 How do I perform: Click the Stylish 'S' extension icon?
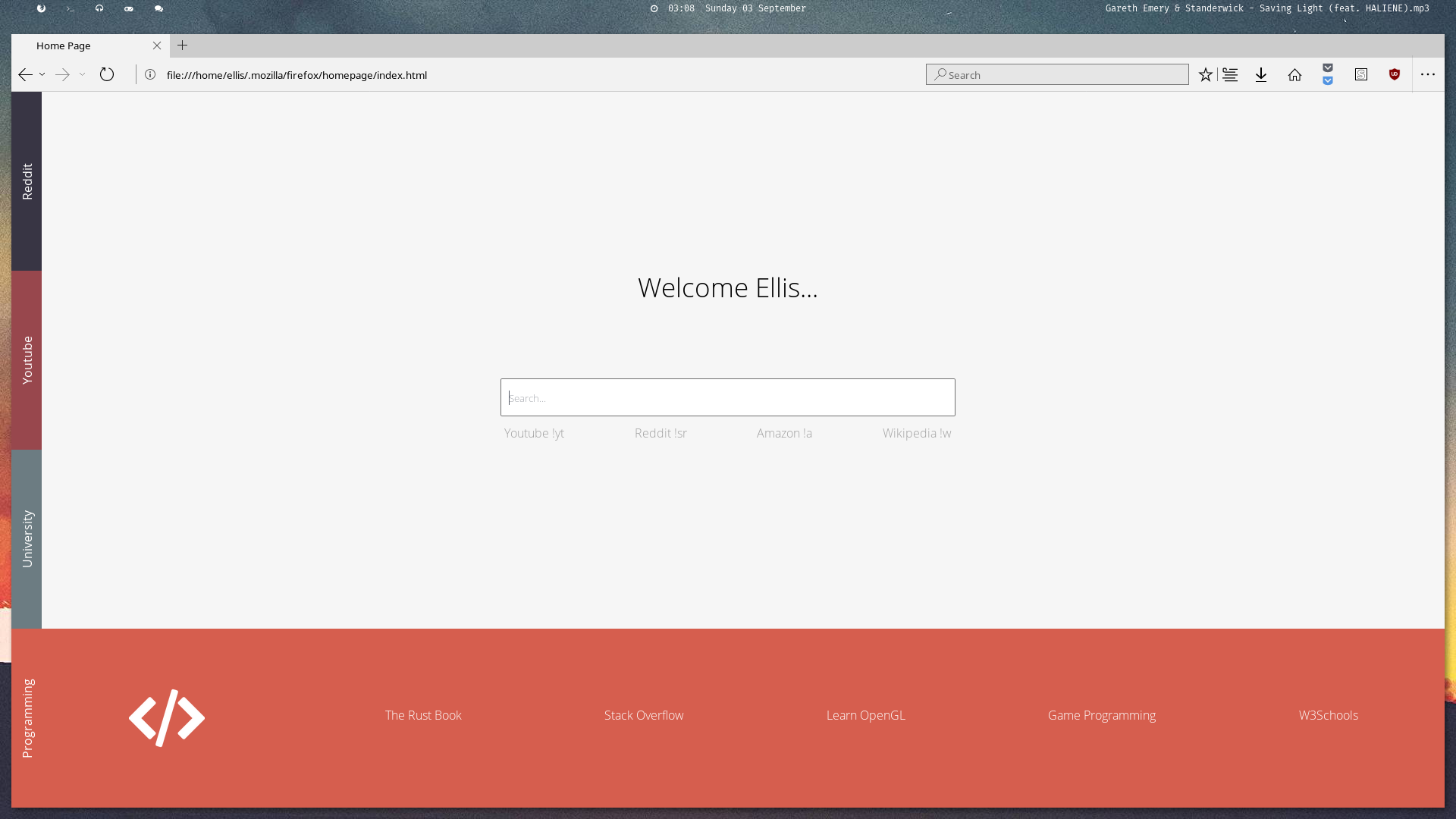click(1361, 74)
